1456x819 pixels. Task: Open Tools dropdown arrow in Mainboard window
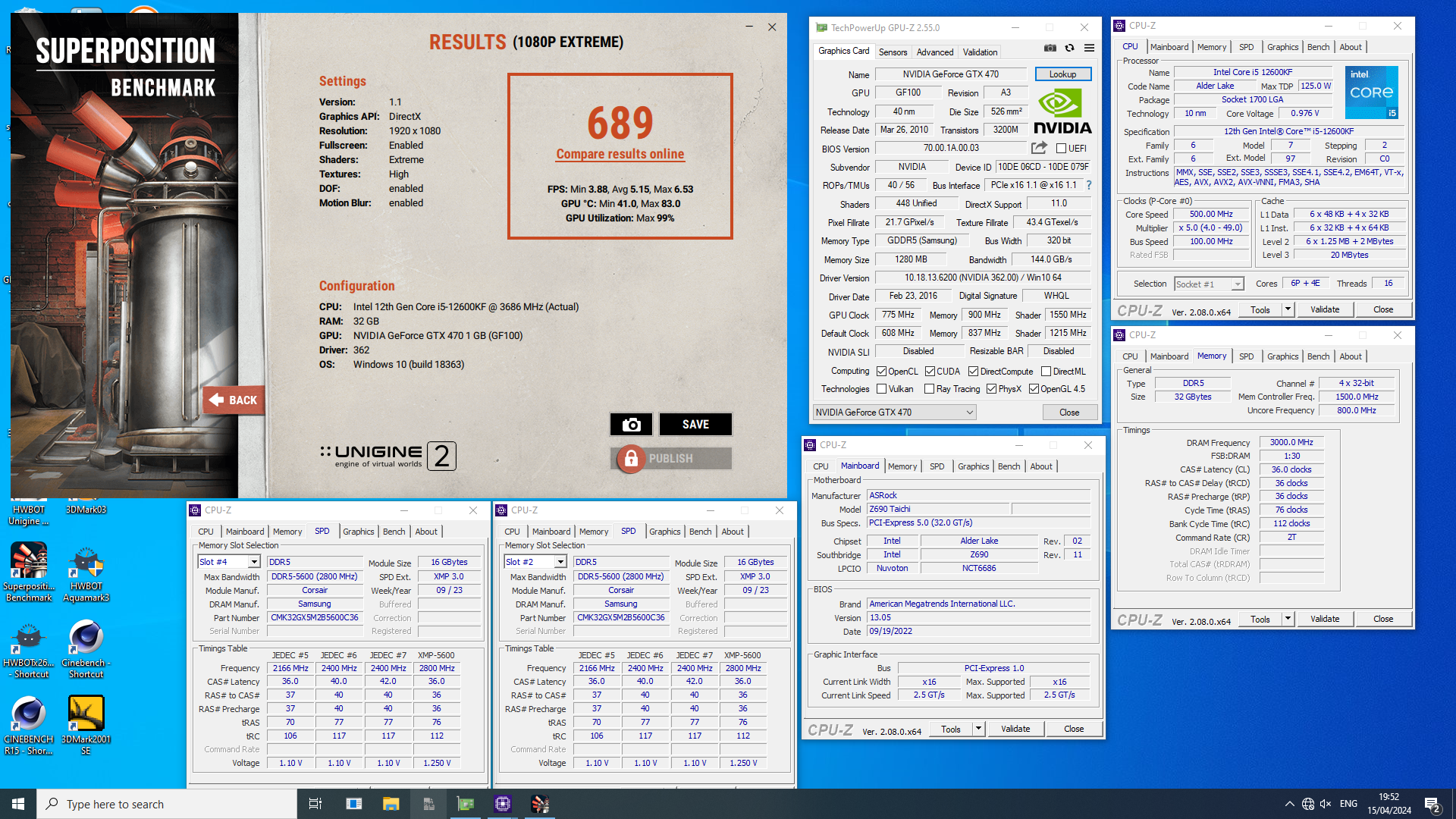[x=977, y=729]
